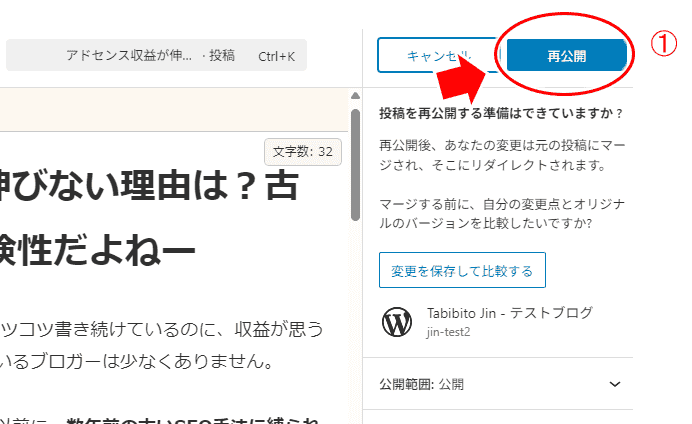The width and height of the screenshot is (692, 424).
Task: Click the scrollbar up arrow
Action: [354, 97]
